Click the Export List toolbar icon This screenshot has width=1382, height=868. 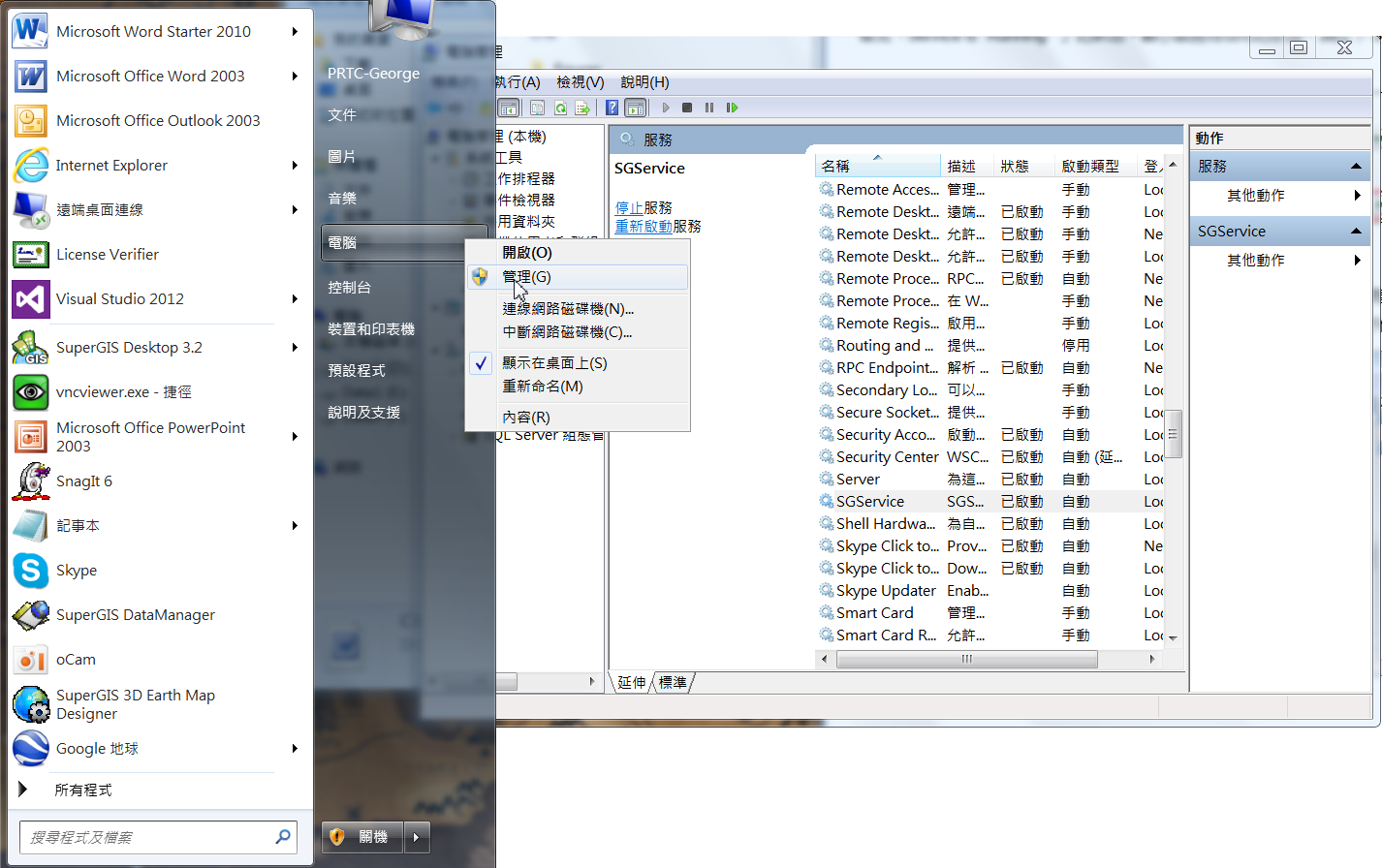click(x=582, y=108)
